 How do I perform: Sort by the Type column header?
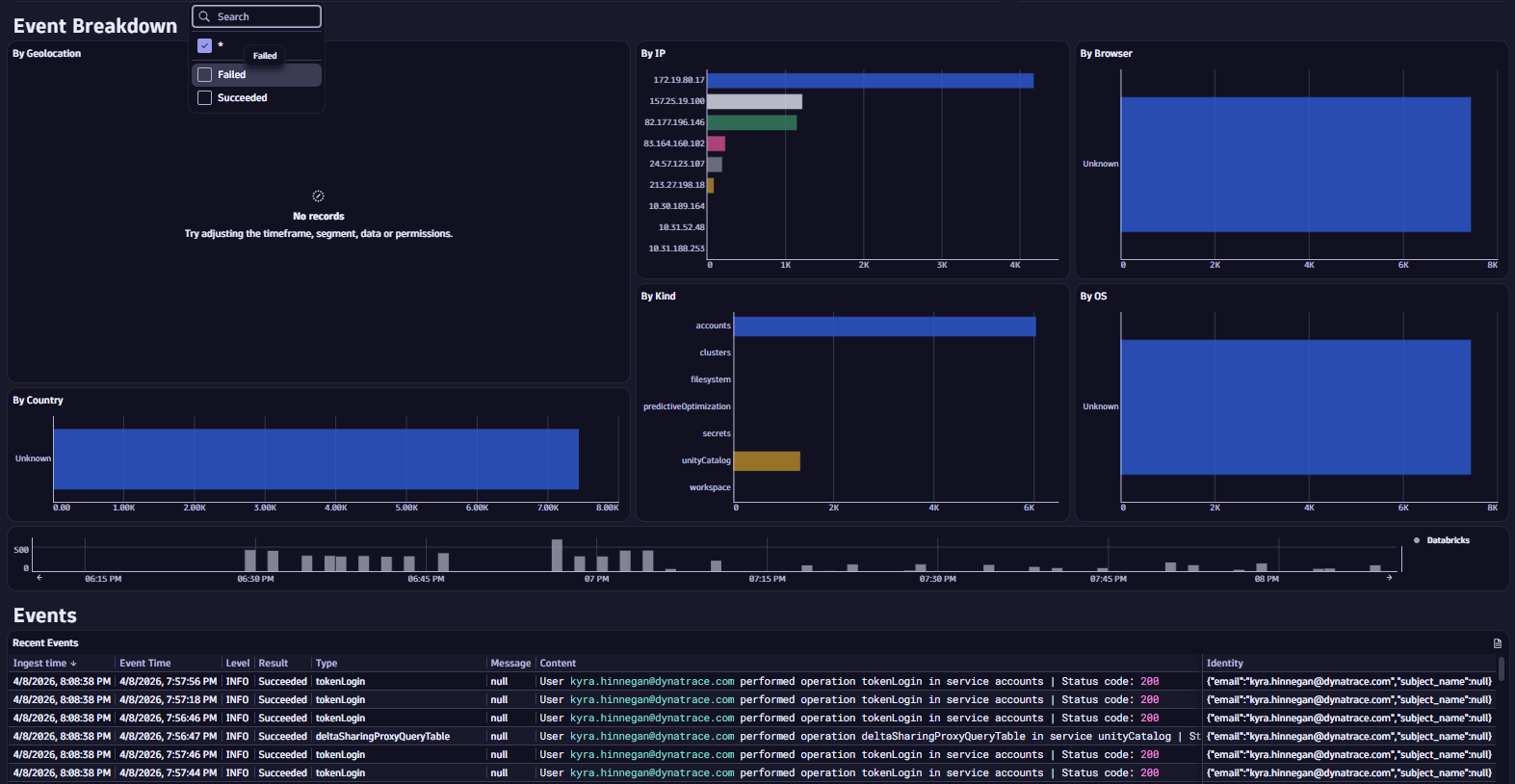tap(327, 664)
